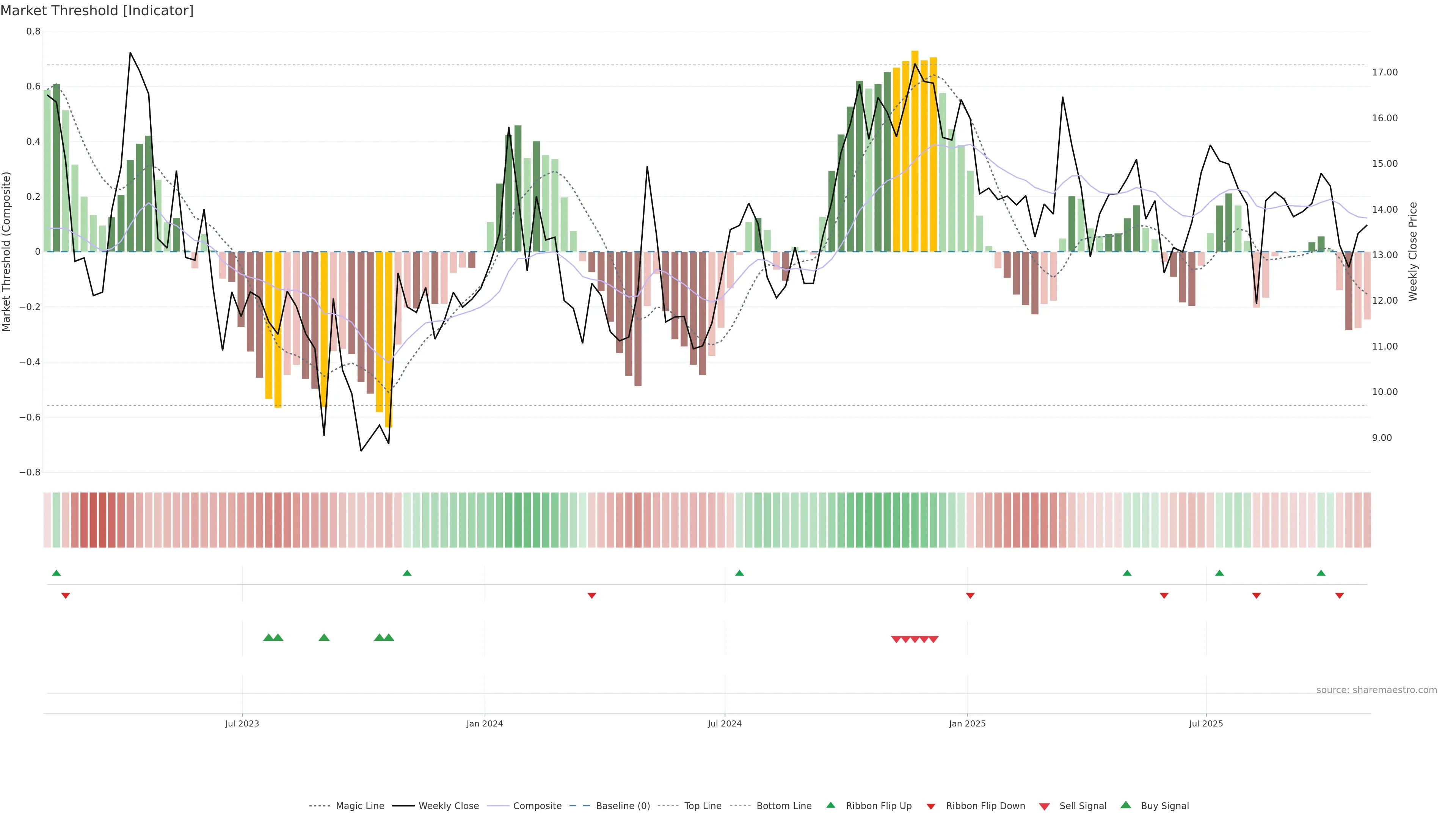This screenshot has width=1456, height=819.
Task: Click Sell Signal legend marker
Action: (1045, 806)
